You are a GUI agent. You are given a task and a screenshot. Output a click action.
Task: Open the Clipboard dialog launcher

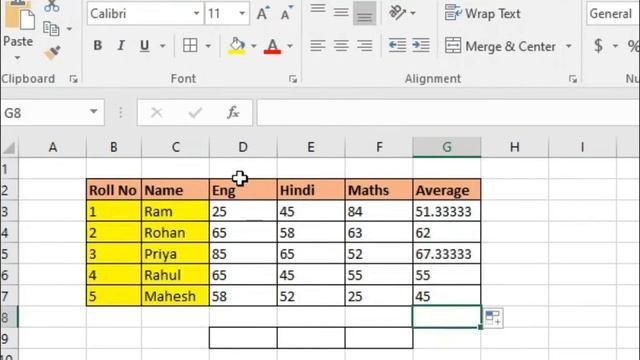point(73,79)
